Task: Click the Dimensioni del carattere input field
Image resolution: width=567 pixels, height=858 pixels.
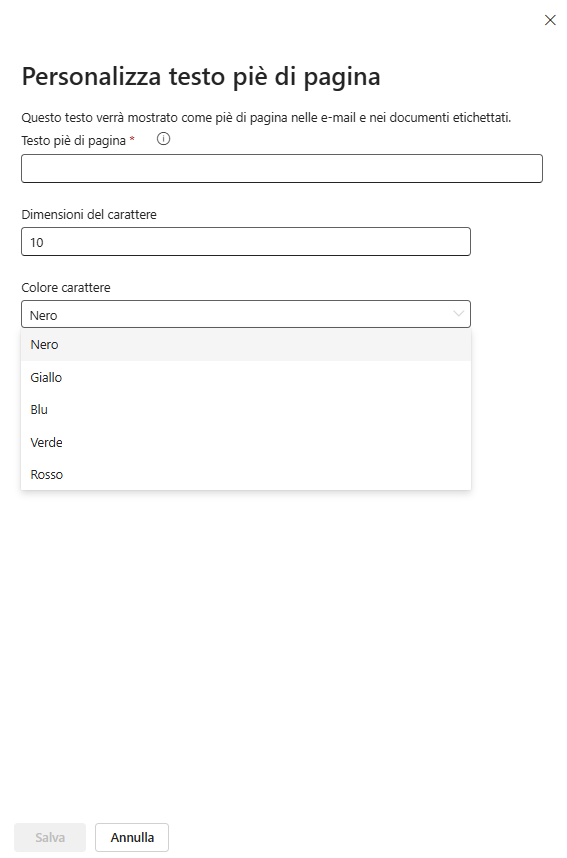Action: click(246, 242)
